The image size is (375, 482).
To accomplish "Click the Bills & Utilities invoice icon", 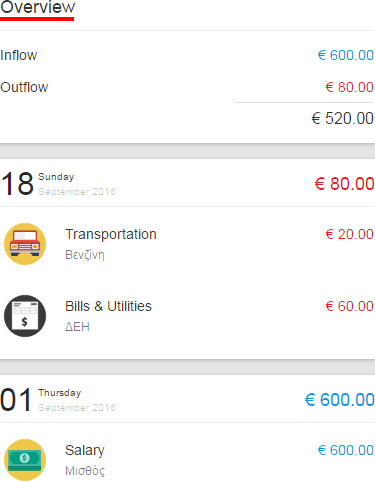I will pos(25,316).
